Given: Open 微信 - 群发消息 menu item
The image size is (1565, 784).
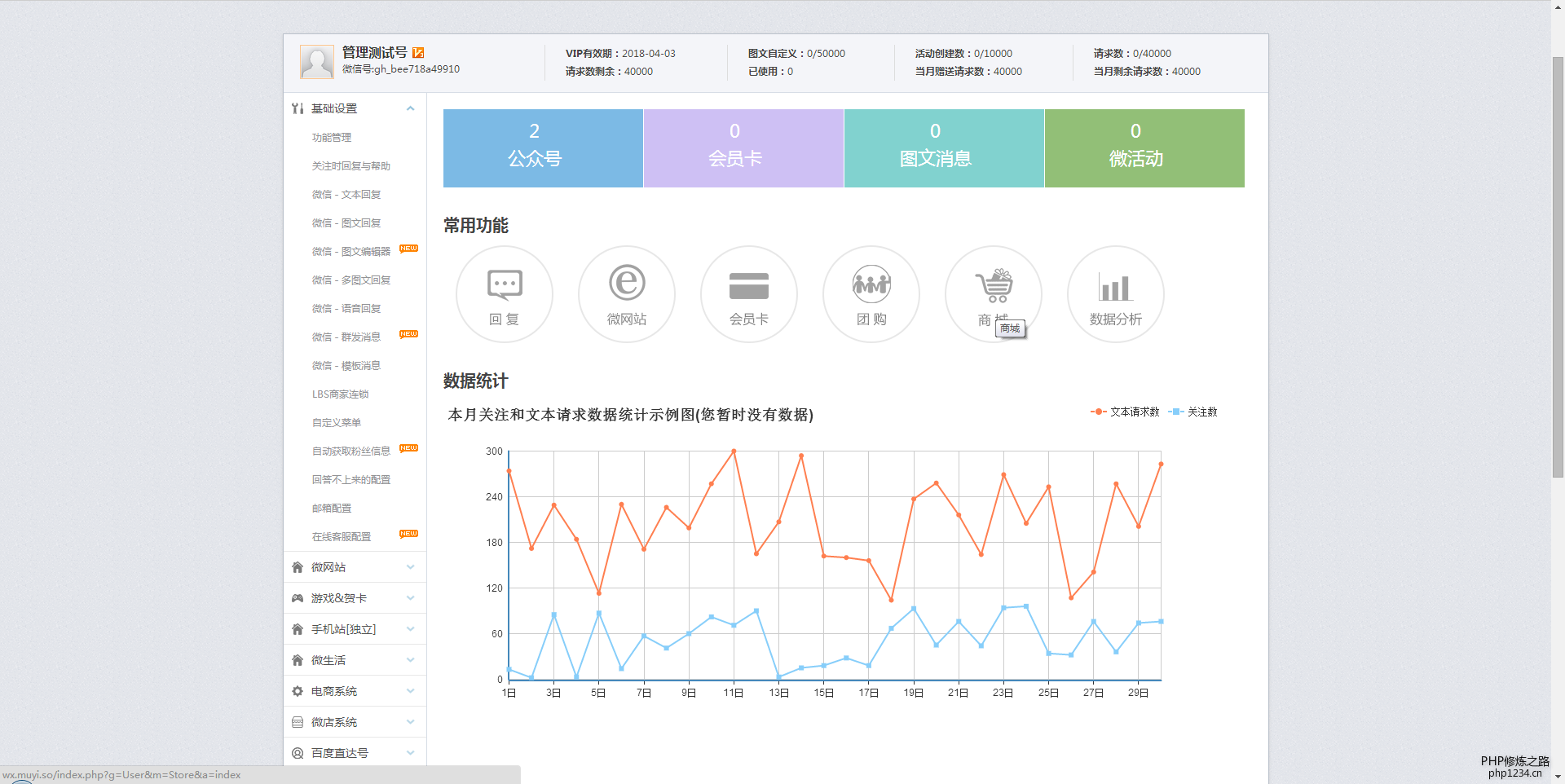Looking at the screenshot, I should point(346,337).
